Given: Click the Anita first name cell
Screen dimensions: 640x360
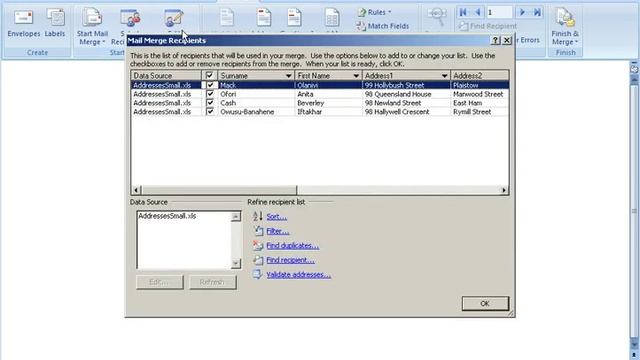Looking at the screenshot, I should click(328, 94).
